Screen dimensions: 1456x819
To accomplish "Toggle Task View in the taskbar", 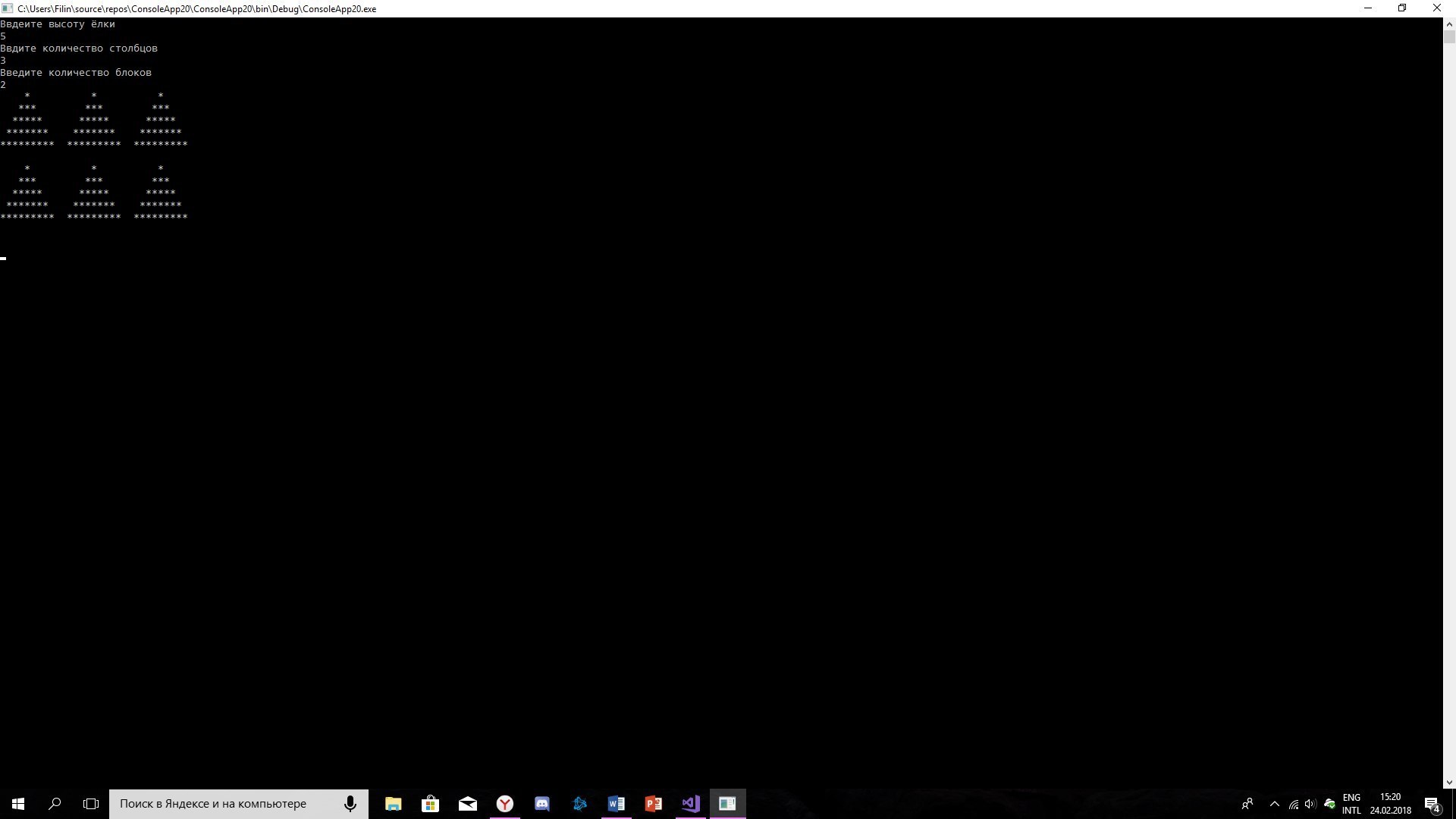I will [90, 803].
